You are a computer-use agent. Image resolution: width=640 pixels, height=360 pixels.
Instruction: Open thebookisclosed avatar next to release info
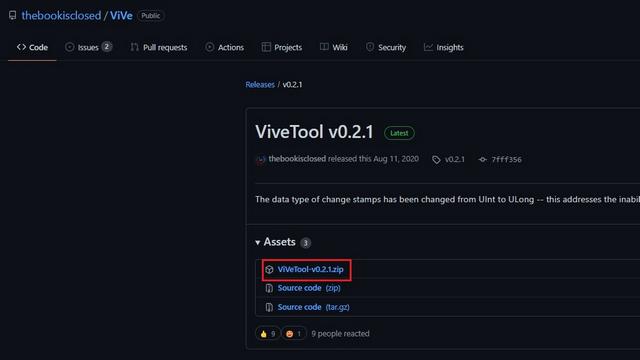(260, 160)
